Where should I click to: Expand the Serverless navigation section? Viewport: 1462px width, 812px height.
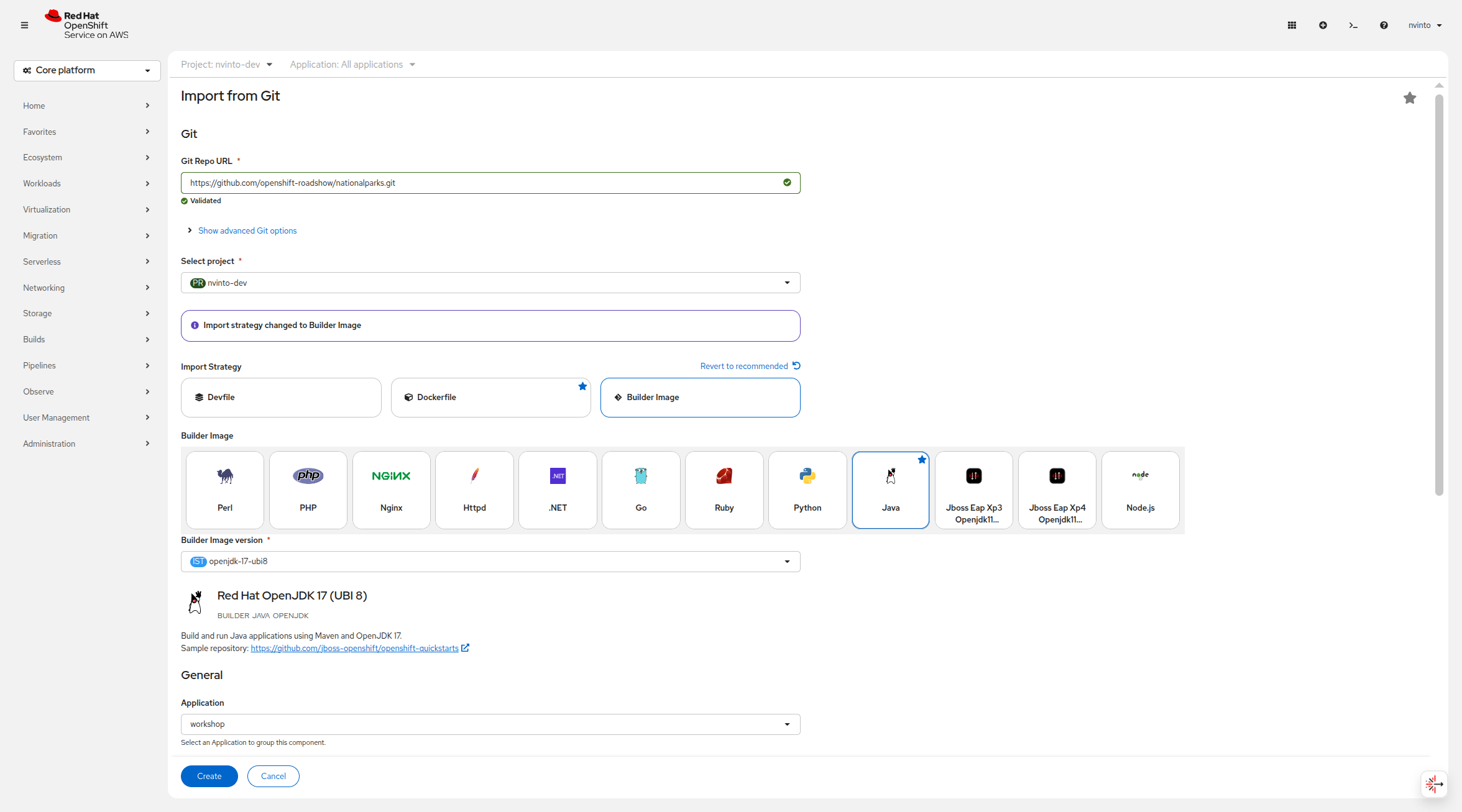86,262
